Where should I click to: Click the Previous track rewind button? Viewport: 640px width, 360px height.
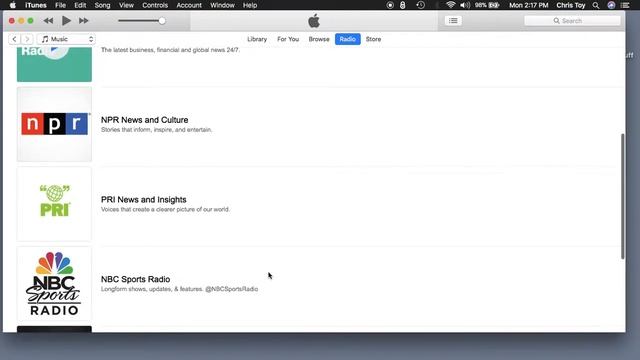48,20
